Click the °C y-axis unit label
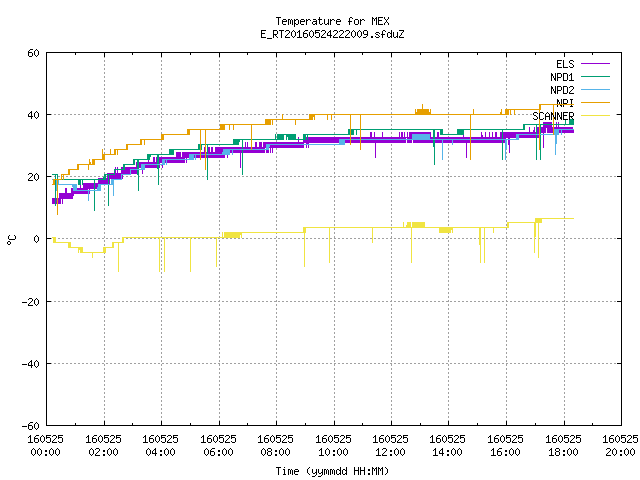Image resolution: width=640 pixels, height=480 pixels. (x=11, y=240)
